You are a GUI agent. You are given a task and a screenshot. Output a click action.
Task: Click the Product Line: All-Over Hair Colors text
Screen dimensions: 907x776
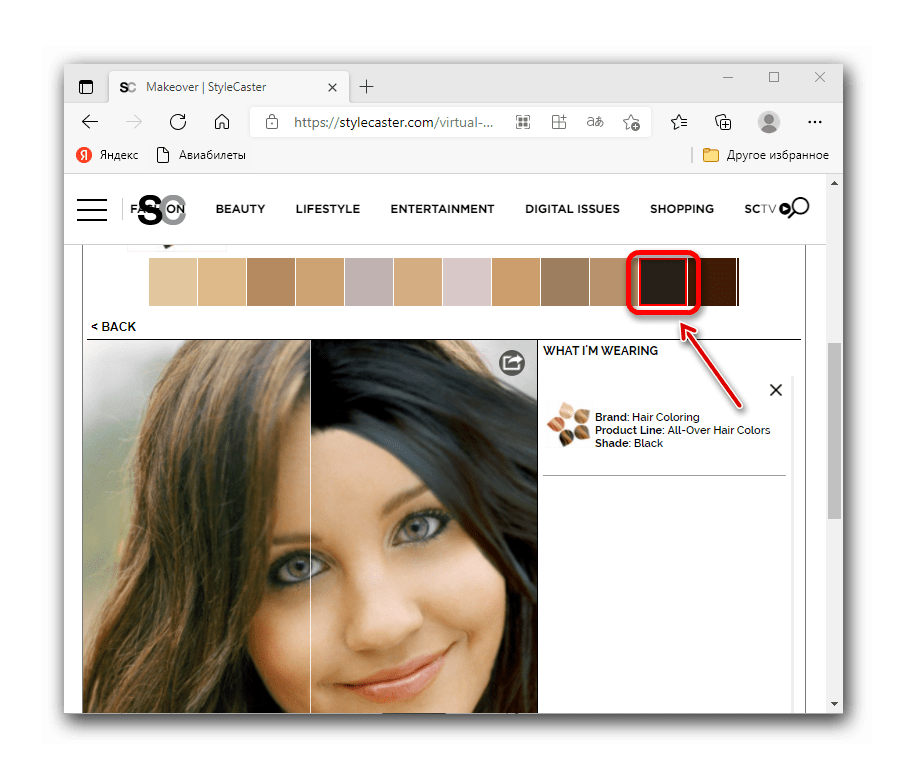(683, 430)
